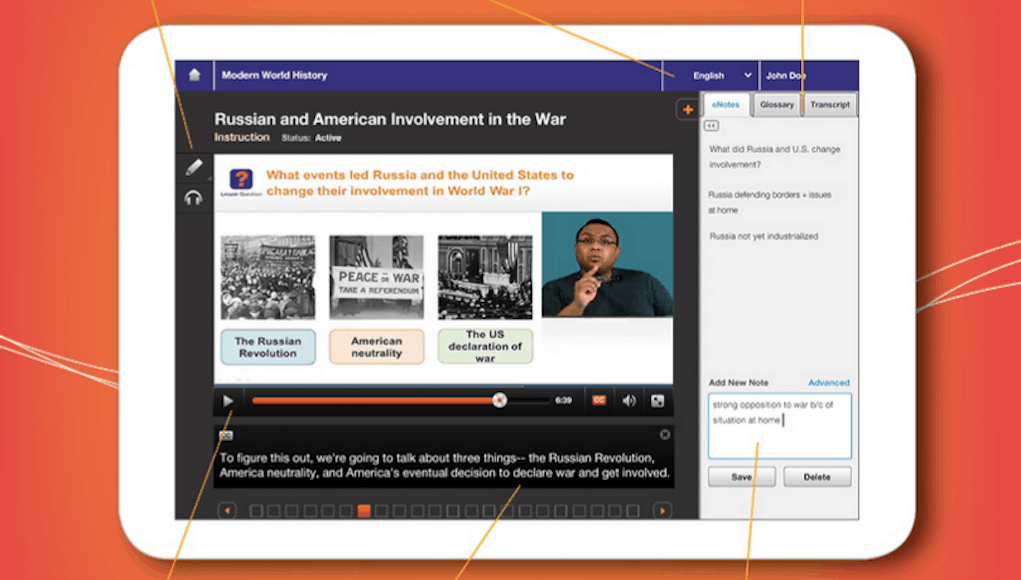This screenshot has width=1021, height=580.
Task: Open the eNotes tab
Action: [725, 105]
